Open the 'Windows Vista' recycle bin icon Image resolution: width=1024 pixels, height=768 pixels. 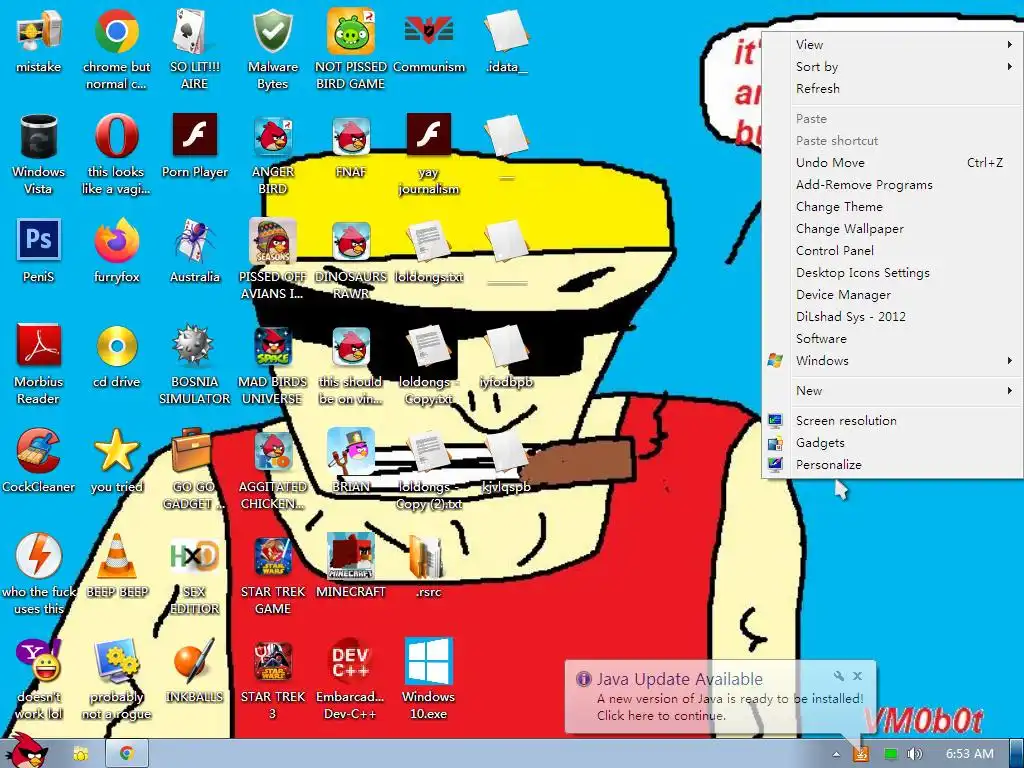coord(39,136)
